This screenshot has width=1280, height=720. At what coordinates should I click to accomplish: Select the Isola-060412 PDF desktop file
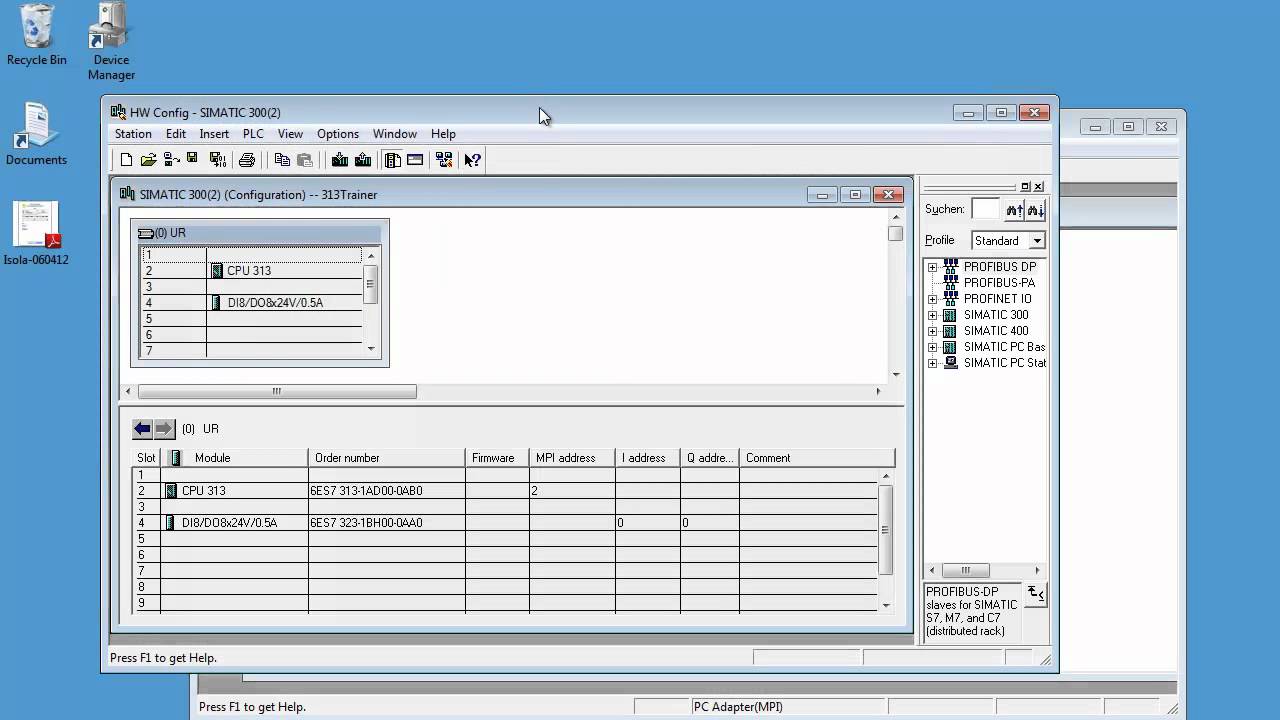(36, 235)
